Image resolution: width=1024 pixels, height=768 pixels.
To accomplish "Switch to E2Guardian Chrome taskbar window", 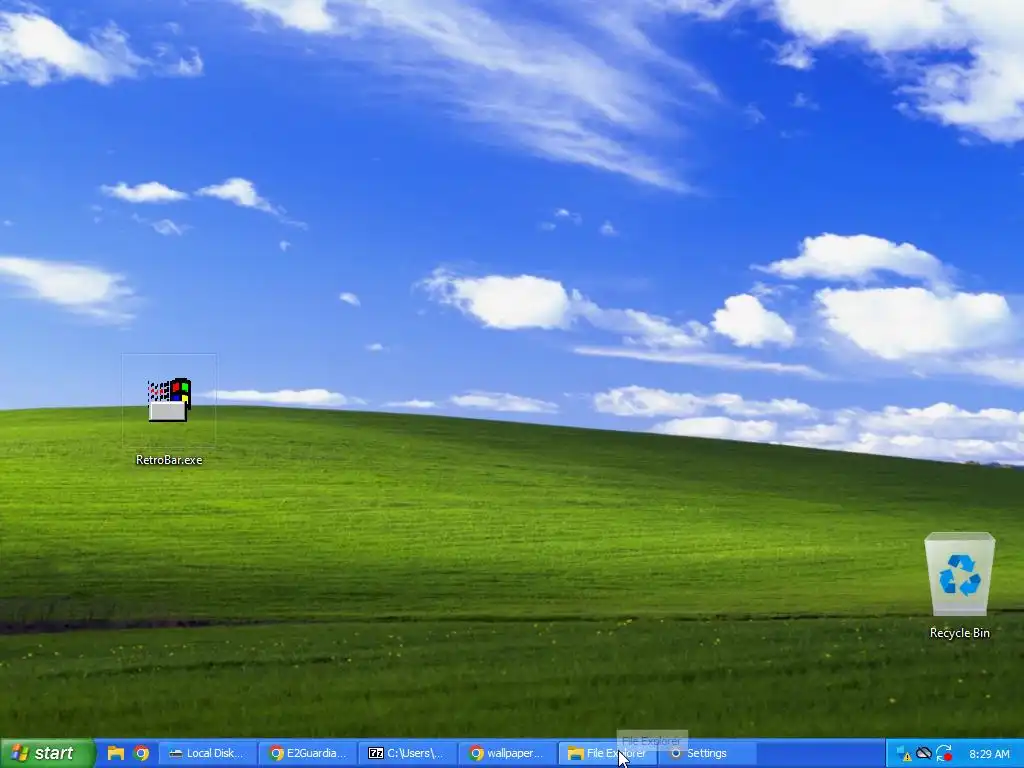I will point(308,753).
